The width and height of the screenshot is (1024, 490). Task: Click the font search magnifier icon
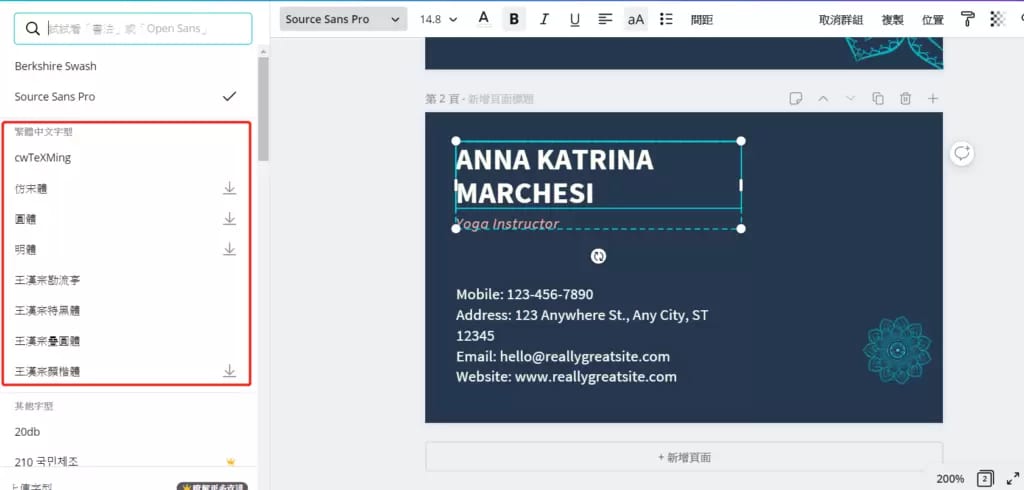coord(33,29)
